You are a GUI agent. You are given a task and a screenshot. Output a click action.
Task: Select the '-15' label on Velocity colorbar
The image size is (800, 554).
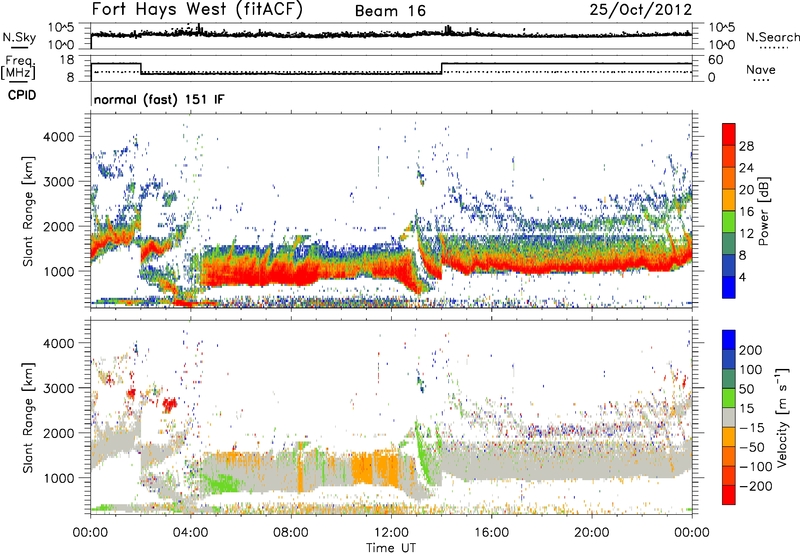[x=752, y=428]
